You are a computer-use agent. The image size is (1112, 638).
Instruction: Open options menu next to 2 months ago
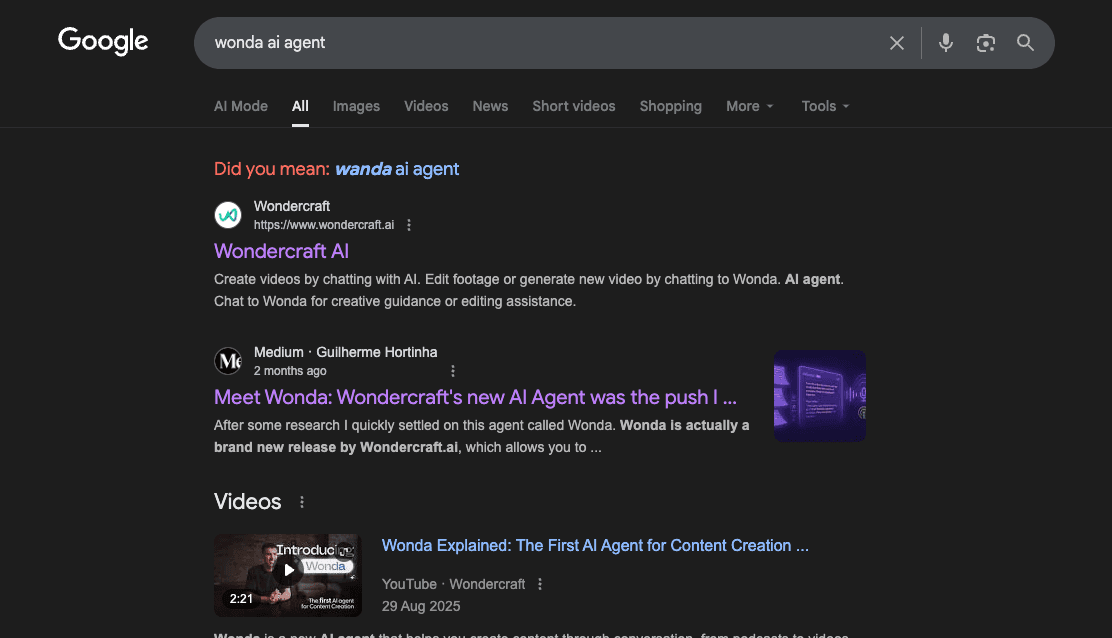[x=452, y=371]
